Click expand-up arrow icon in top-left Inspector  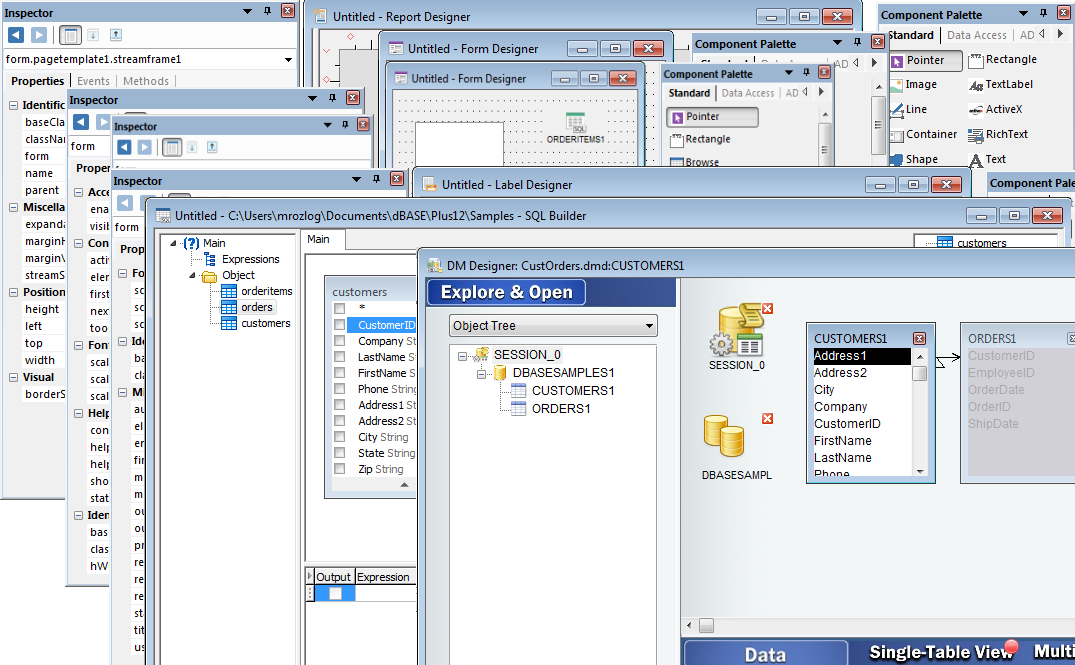116,35
